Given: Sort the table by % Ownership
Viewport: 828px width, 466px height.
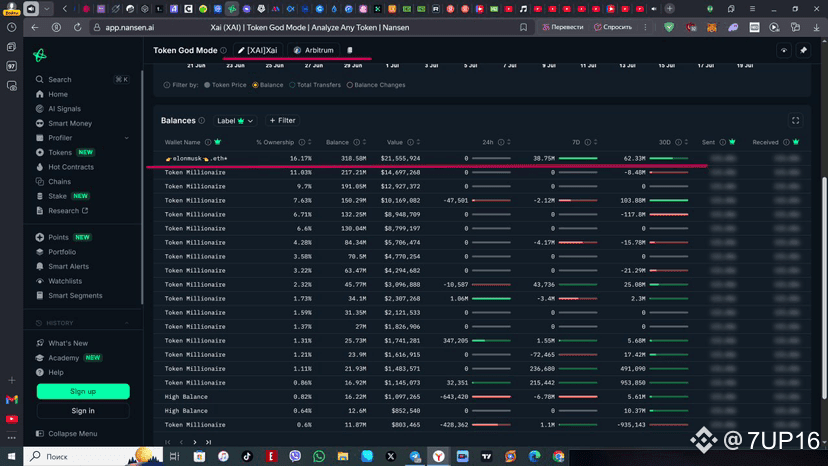Looking at the screenshot, I should tap(309, 142).
